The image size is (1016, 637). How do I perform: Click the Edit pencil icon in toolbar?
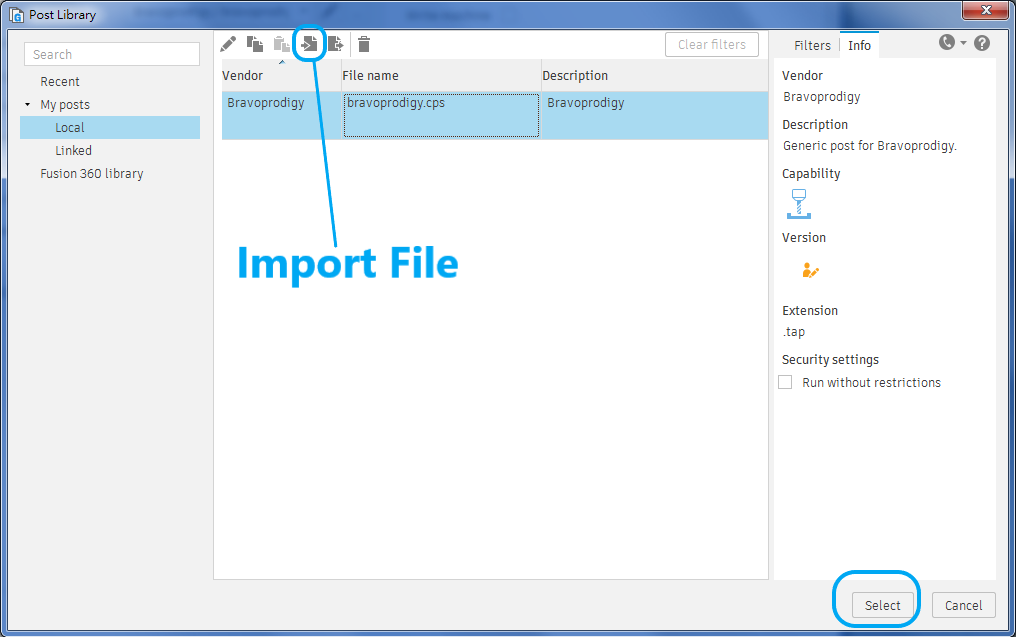pos(229,44)
